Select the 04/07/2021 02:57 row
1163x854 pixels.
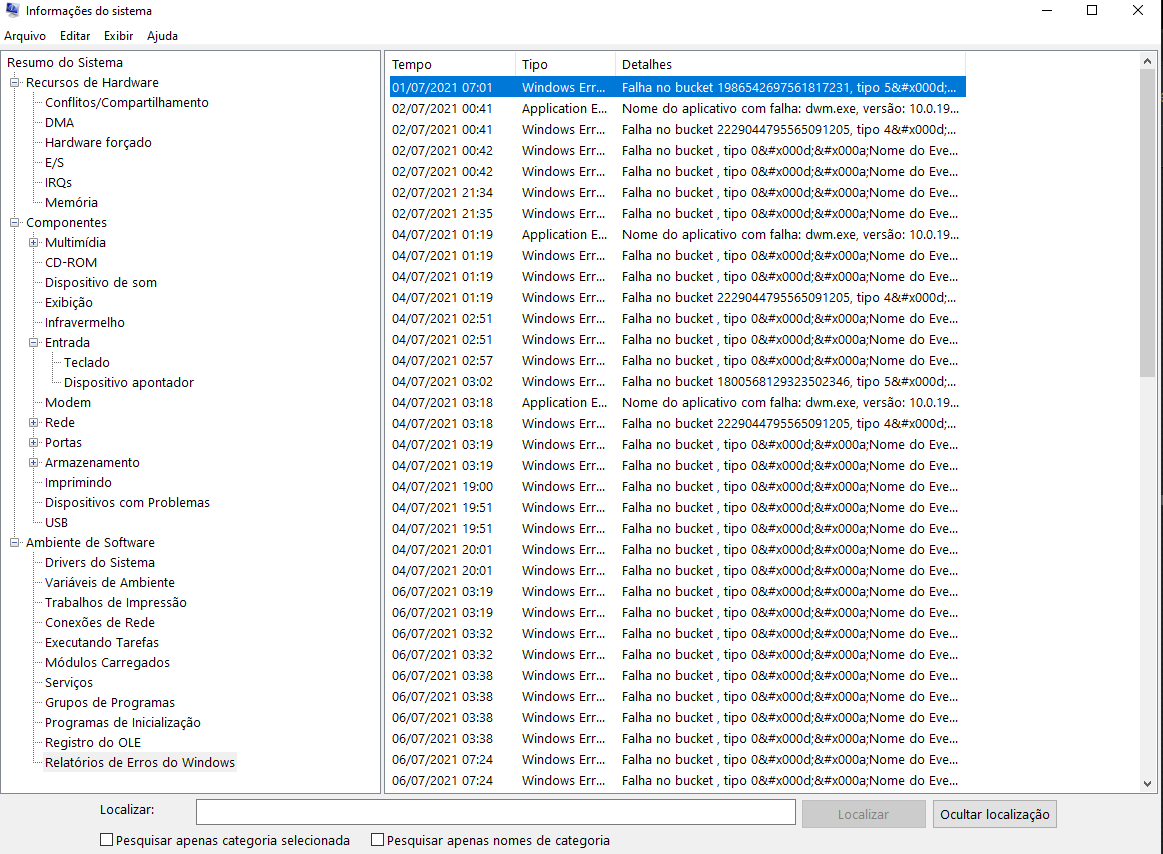point(677,361)
